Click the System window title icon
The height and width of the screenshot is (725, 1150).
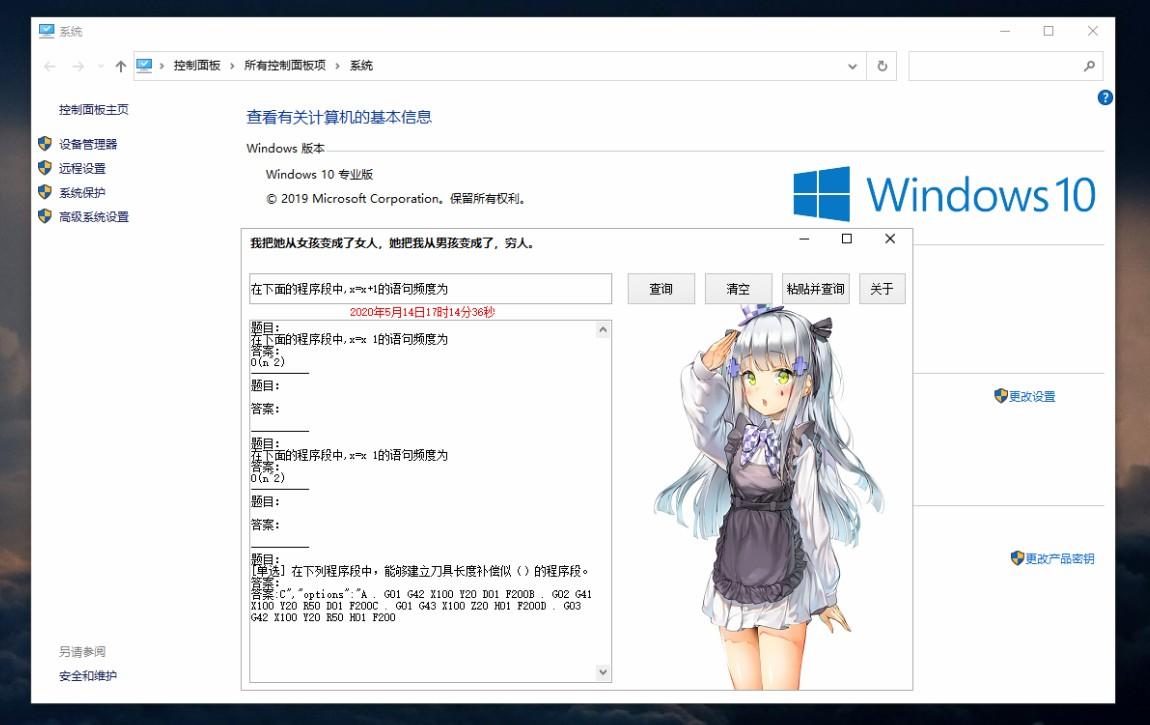tap(47, 31)
